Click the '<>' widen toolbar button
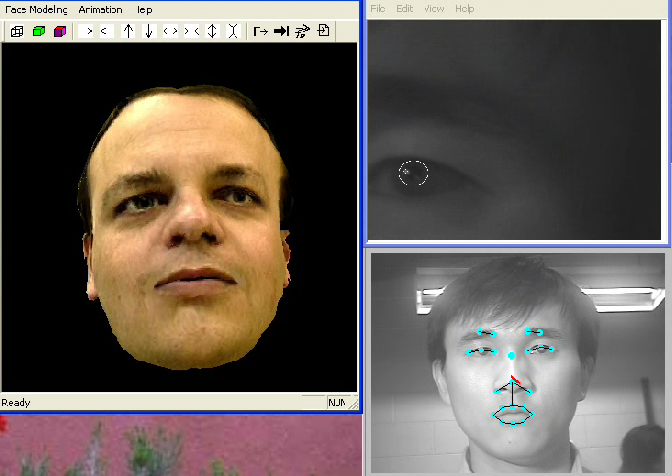The image size is (672, 476). pyautogui.click(x=170, y=31)
